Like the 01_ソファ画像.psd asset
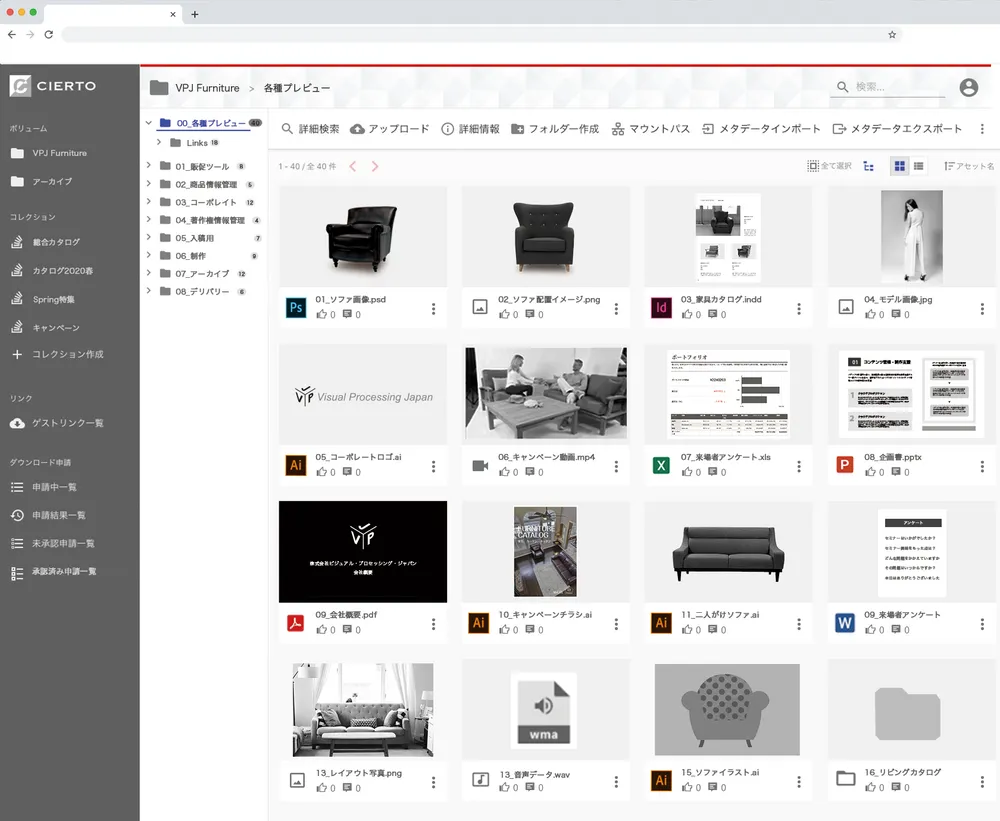The width and height of the screenshot is (1000, 821). click(322, 315)
